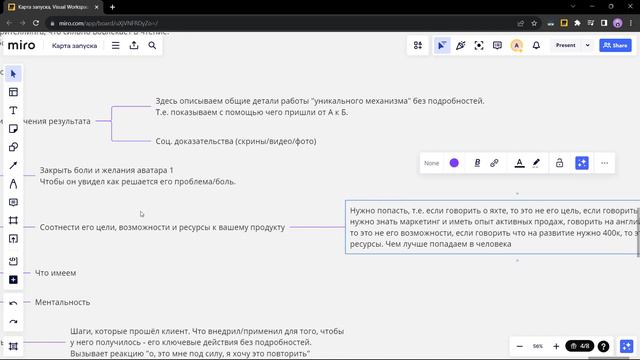Zoom in with plus button

pyautogui.click(x=556, y=346)
